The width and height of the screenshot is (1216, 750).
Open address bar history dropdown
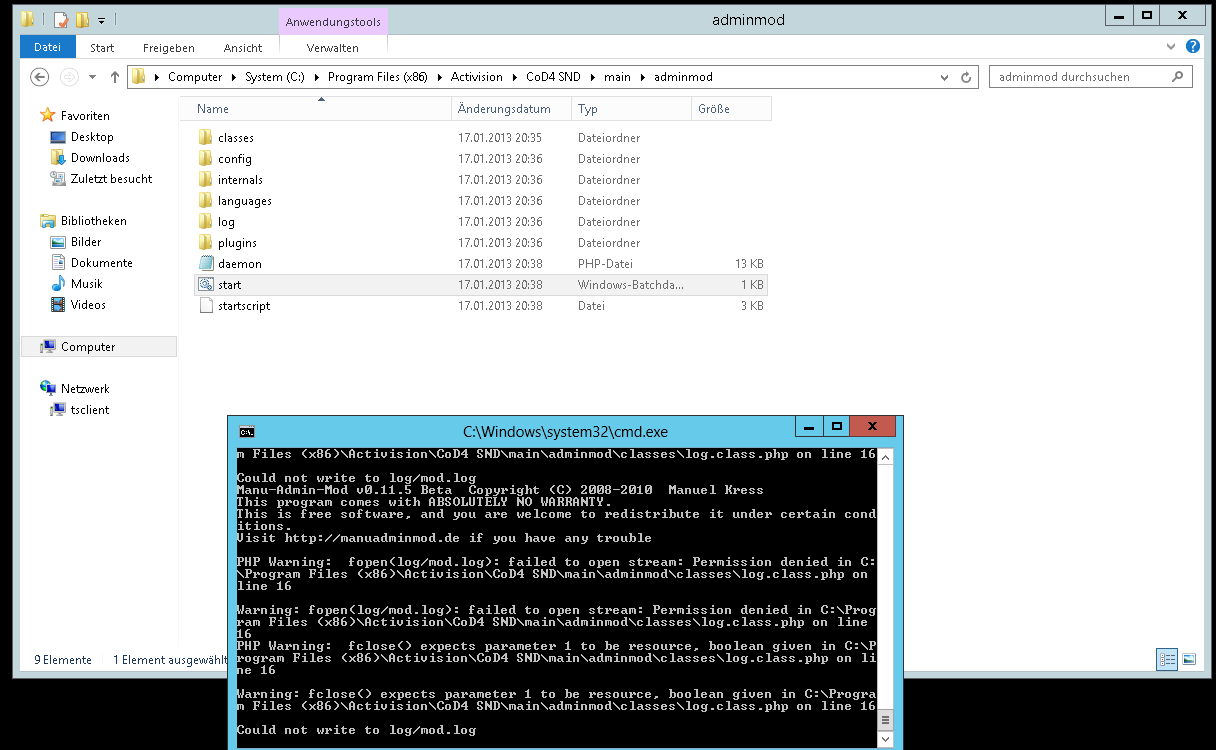pyautogui.click(x=945, y=77)
